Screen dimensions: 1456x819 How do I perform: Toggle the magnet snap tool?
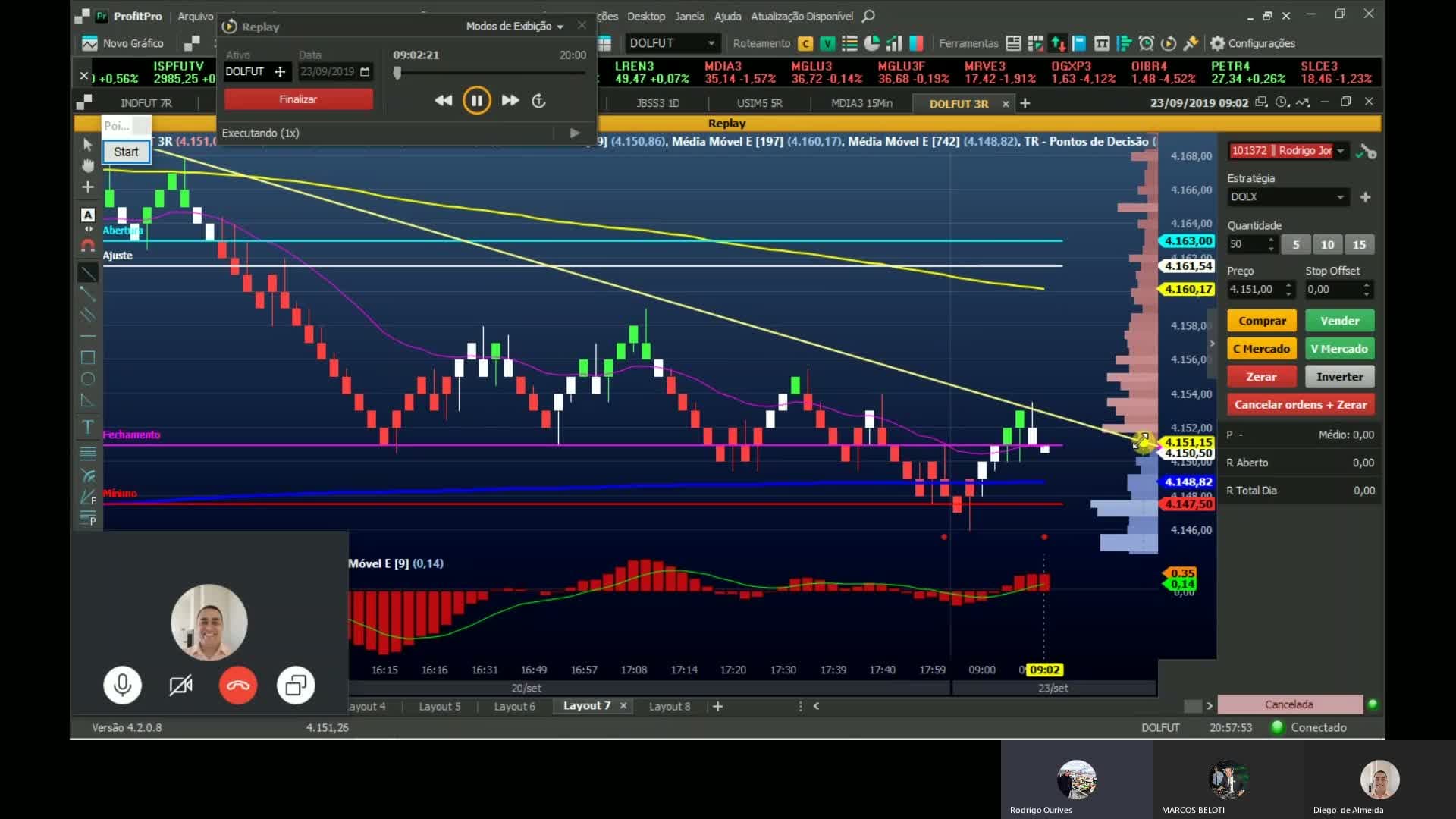[x=88, y=246]
